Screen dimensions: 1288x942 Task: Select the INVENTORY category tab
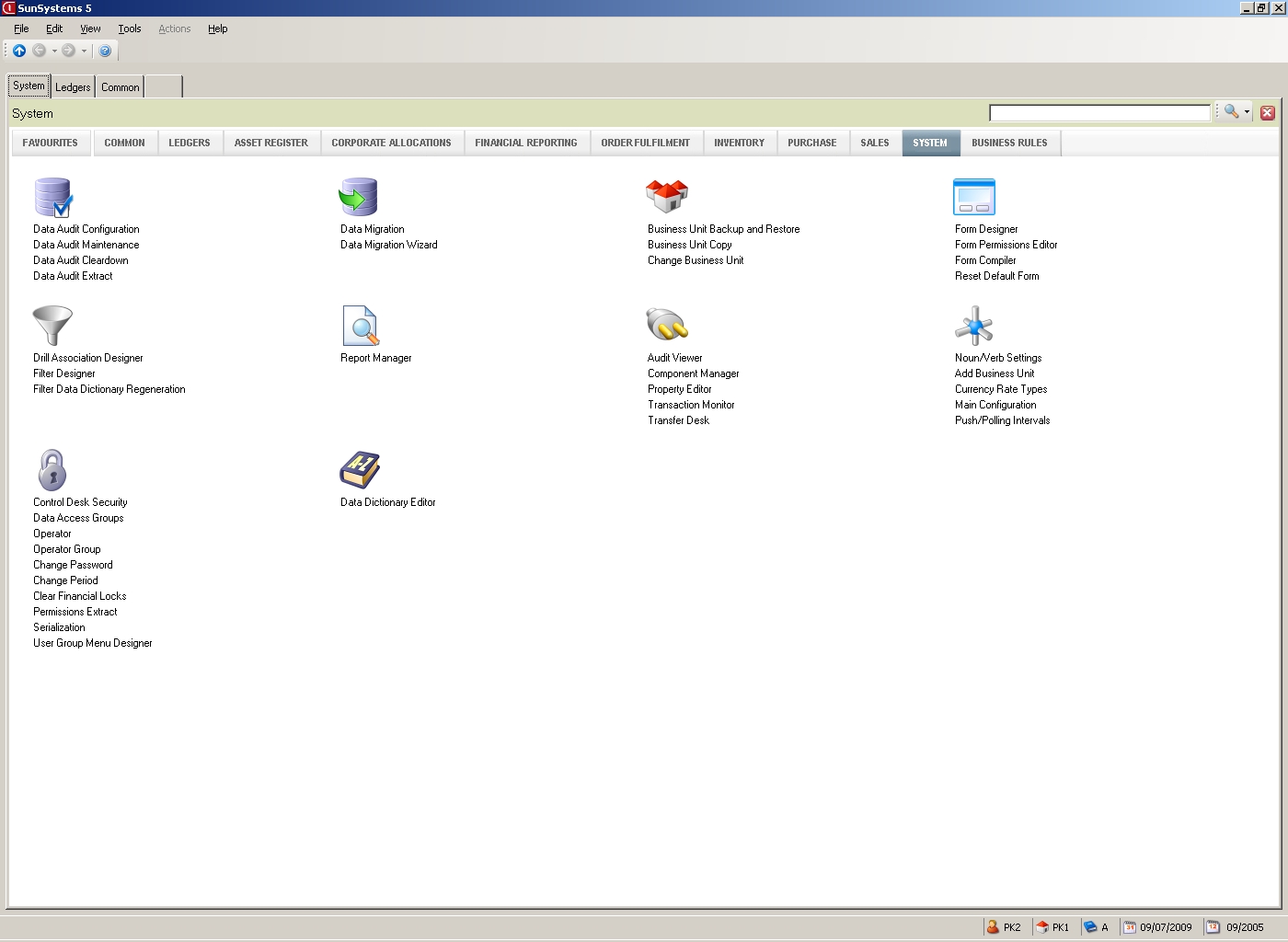[740, 143]
